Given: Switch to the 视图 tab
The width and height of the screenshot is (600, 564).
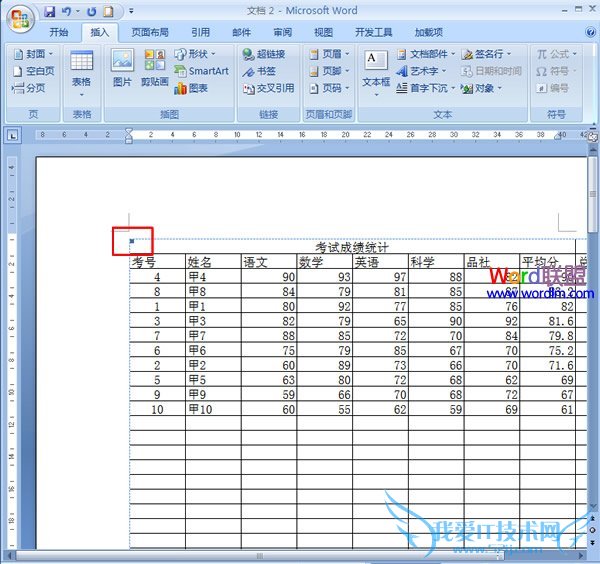Looking at the screenshot, I should click(x=323, y=33).
